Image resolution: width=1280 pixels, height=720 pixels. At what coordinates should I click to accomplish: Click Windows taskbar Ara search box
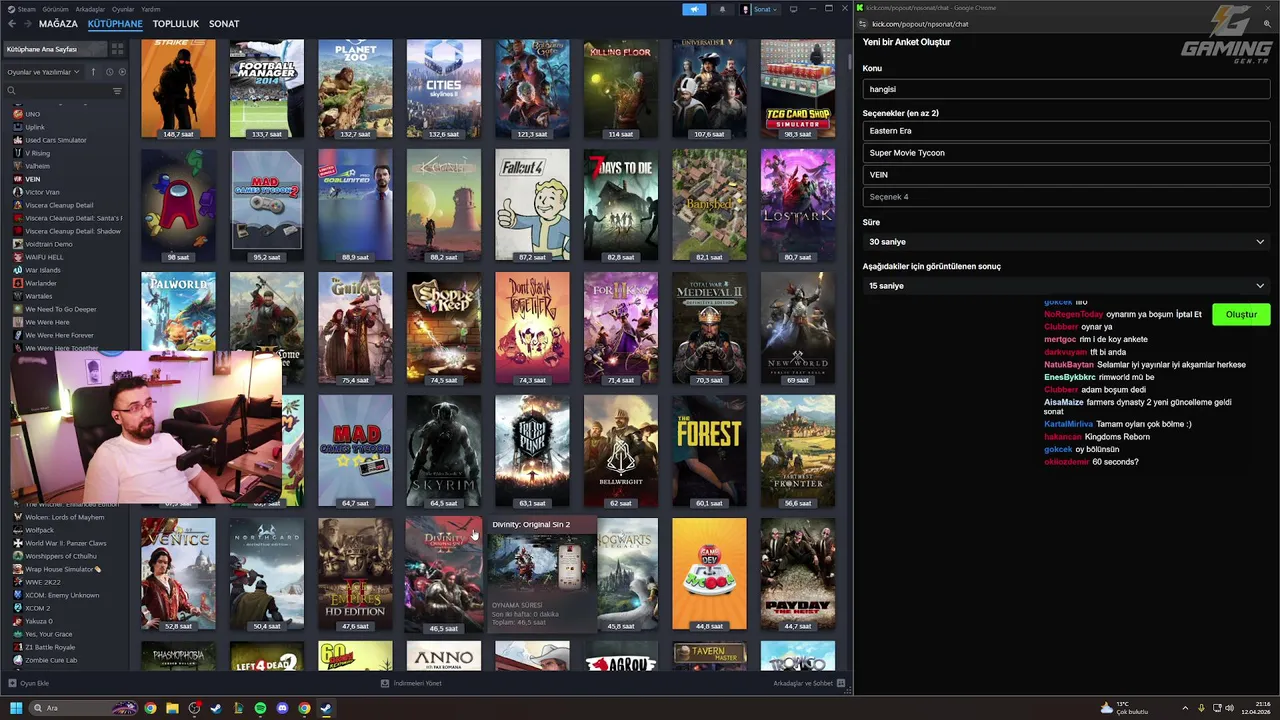pyautogui.click(x=83, y=708)
